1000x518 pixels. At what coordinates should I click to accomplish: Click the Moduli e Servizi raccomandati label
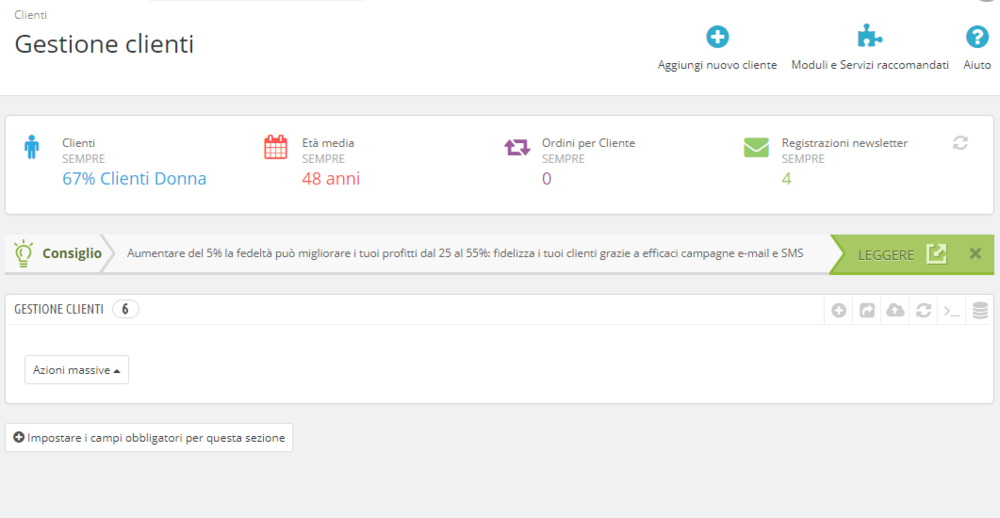870,65
